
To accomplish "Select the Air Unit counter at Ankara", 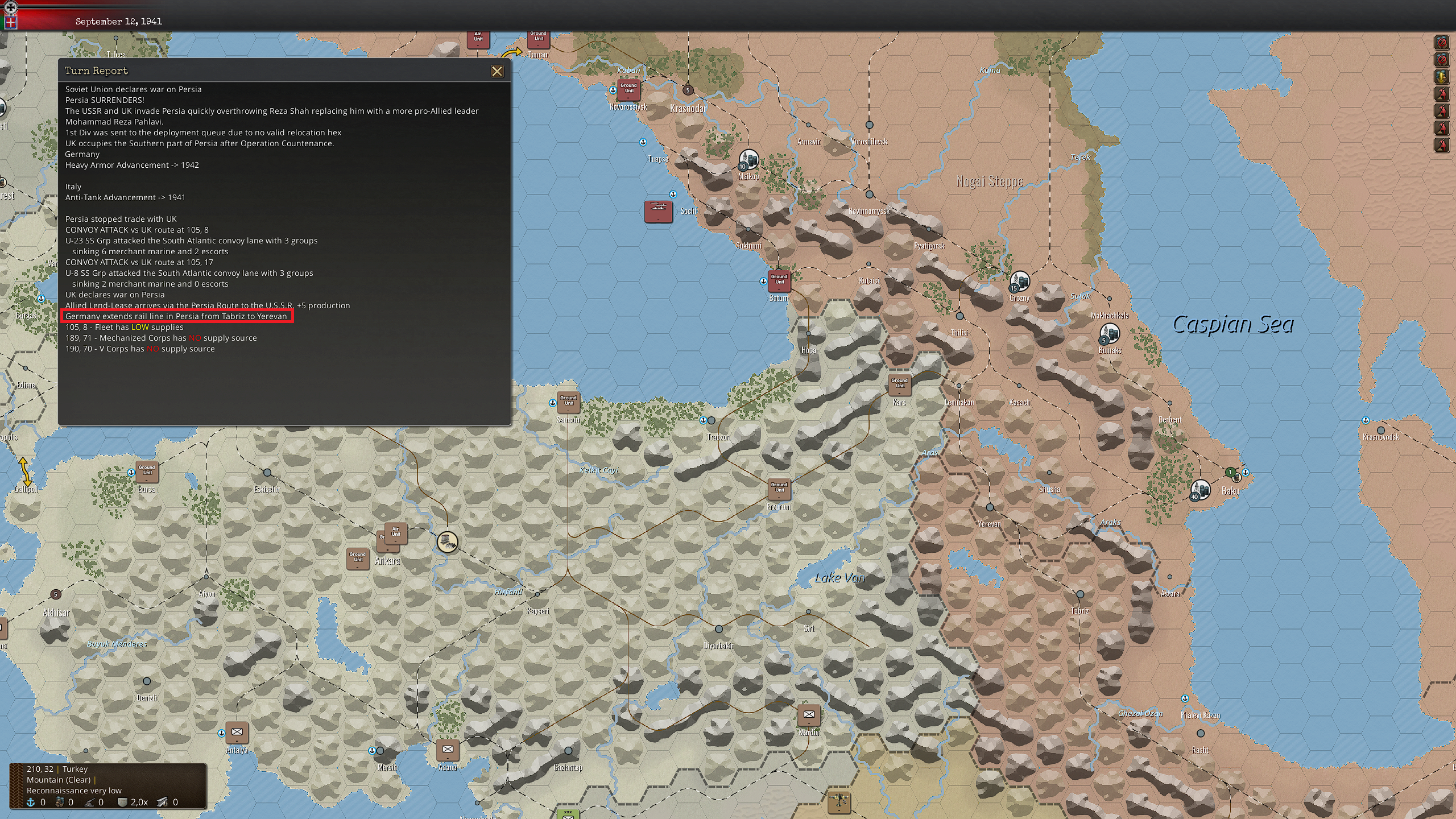I will coord(396,532).
